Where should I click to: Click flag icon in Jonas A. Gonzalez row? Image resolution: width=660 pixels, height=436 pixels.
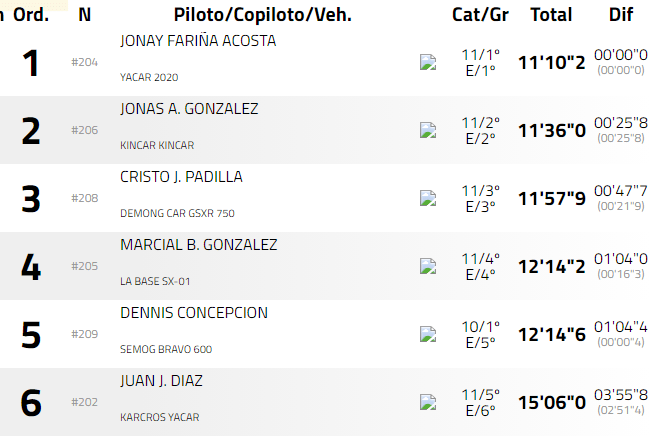tap(428, 130)
